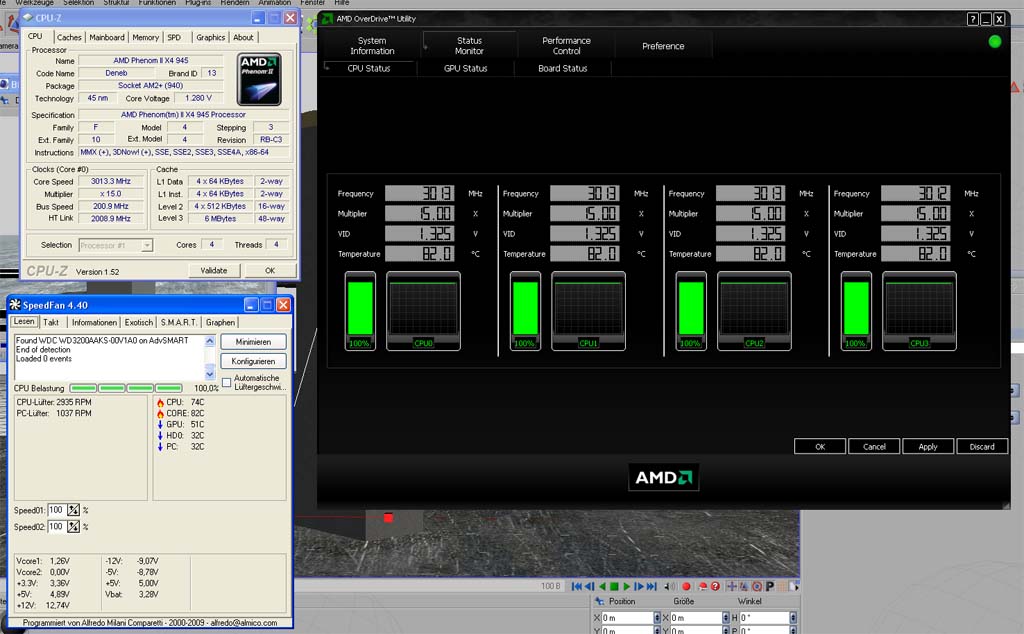Click the AMD logo at OverDrive bottom
The image size is (1024, 634).
coord(664,477)
